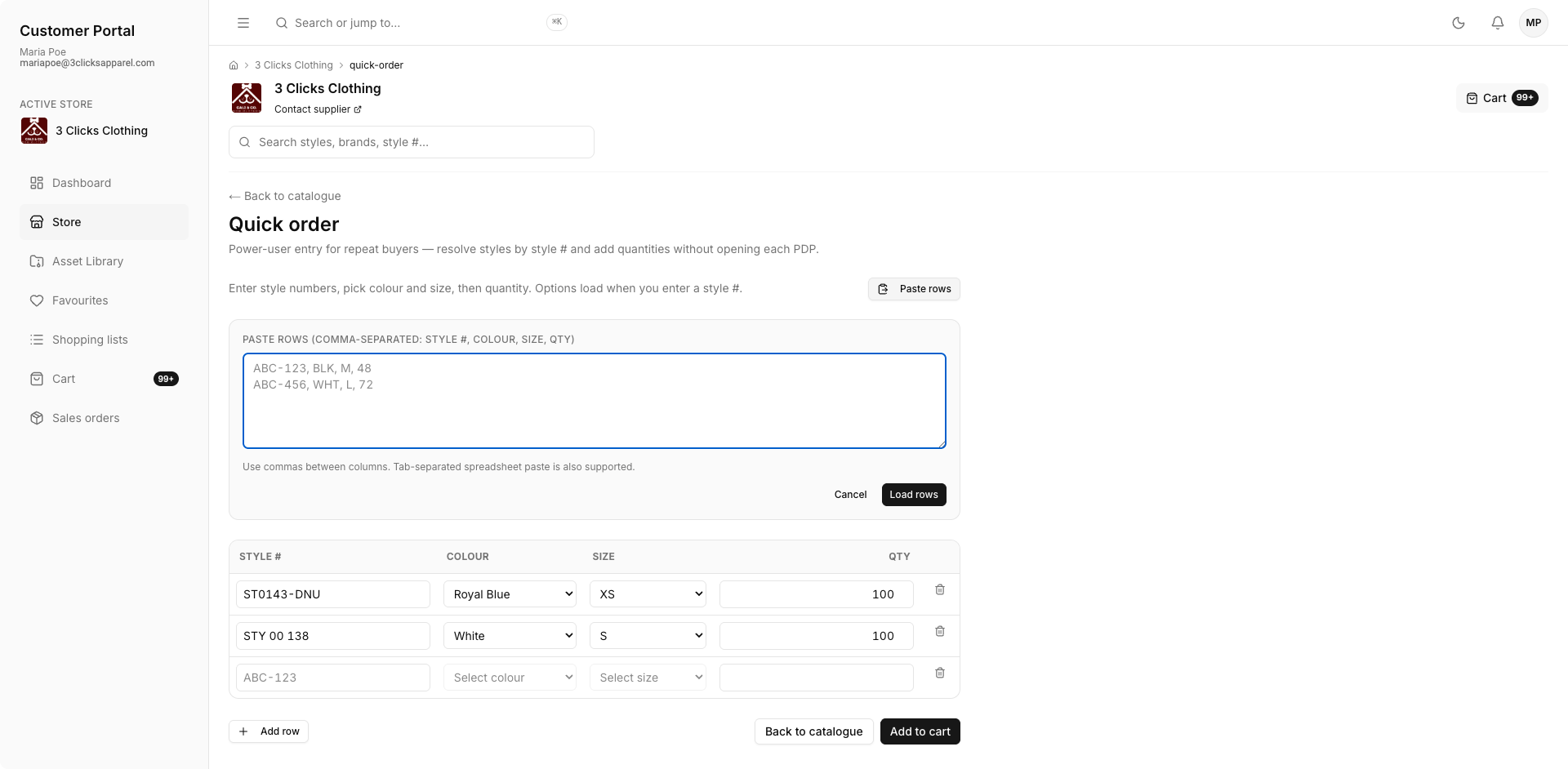Open notifications via the bell icon
This screenshot has width=1568, height=769.
[x=1498, y=23]
